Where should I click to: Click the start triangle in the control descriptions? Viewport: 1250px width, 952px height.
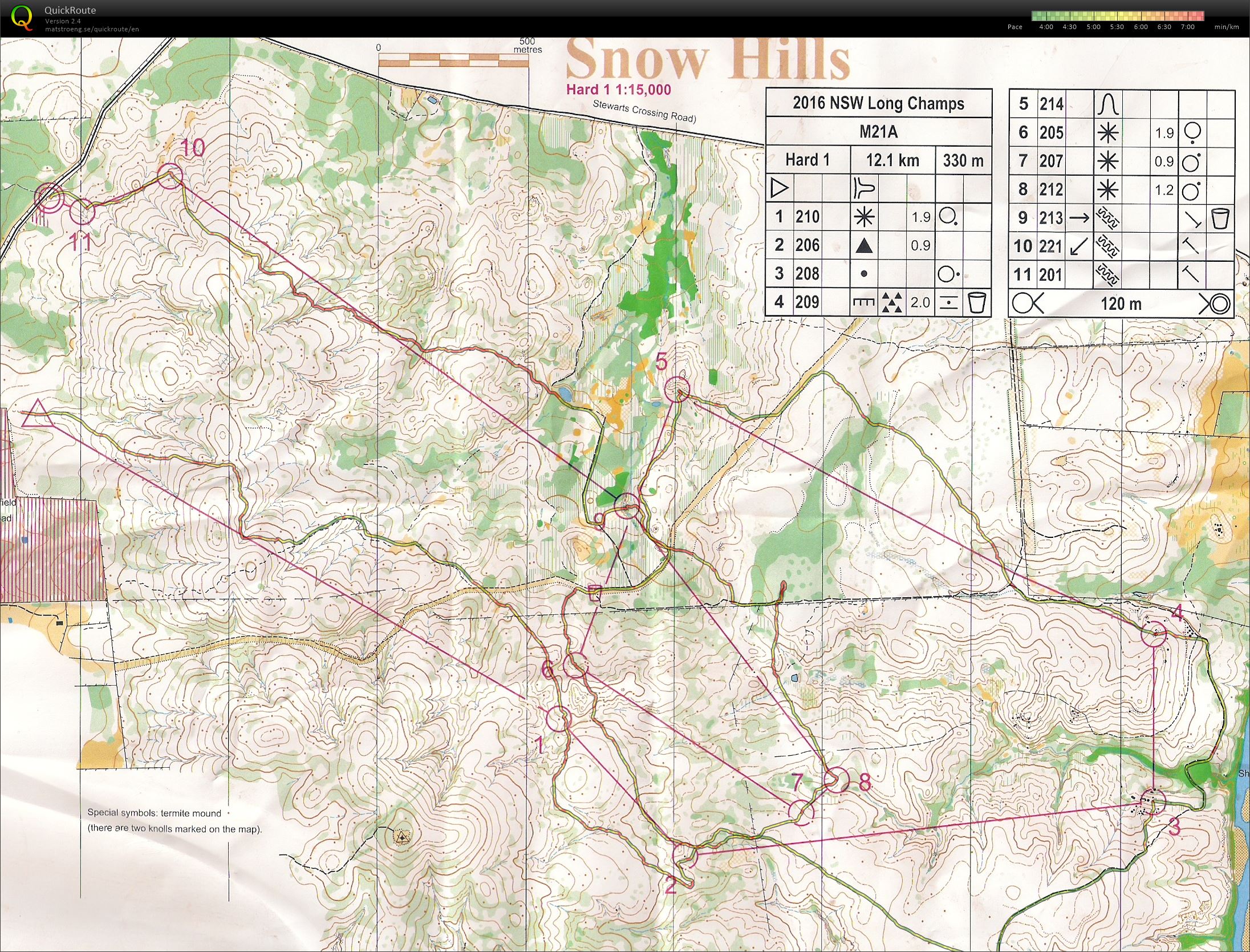click(779, 188)
